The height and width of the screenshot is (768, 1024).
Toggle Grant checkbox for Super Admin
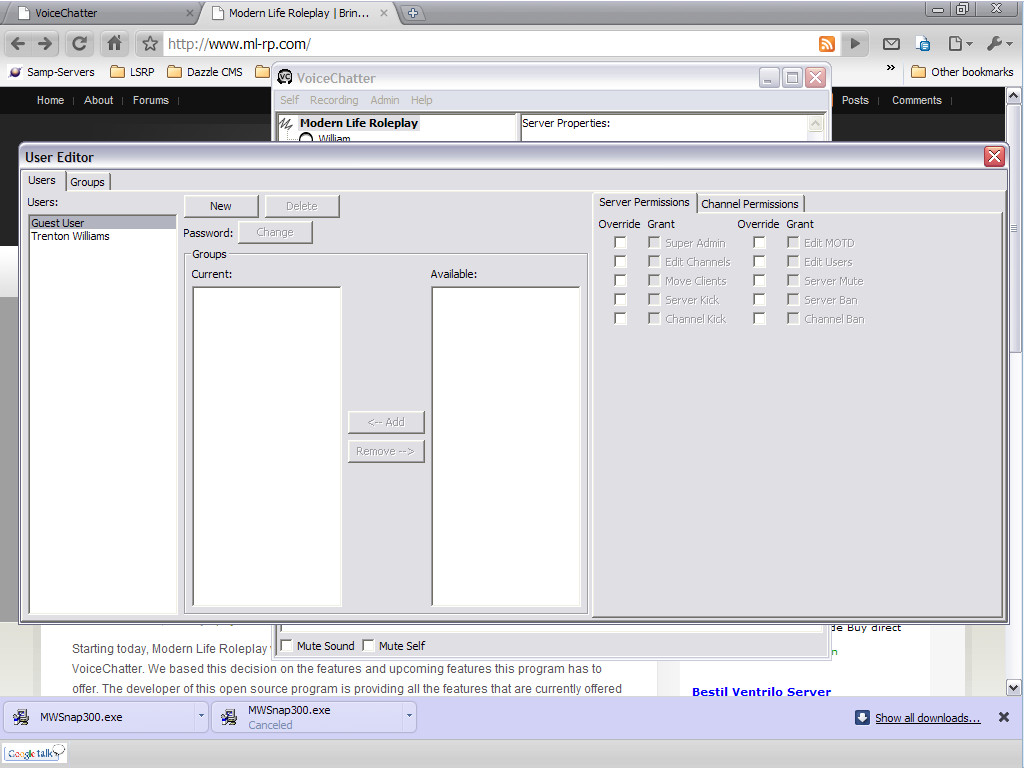654,242
